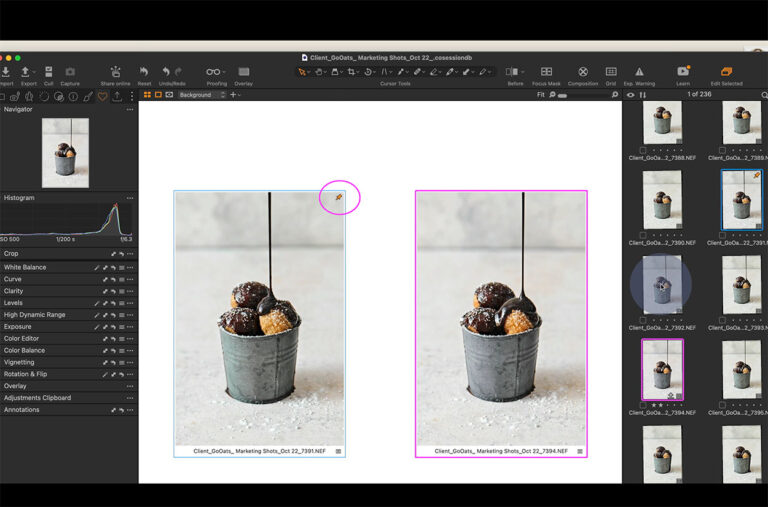Toggle Proofing glasses icon
Viewport: 768px width, 507px height.
click(x=214, y=72)
